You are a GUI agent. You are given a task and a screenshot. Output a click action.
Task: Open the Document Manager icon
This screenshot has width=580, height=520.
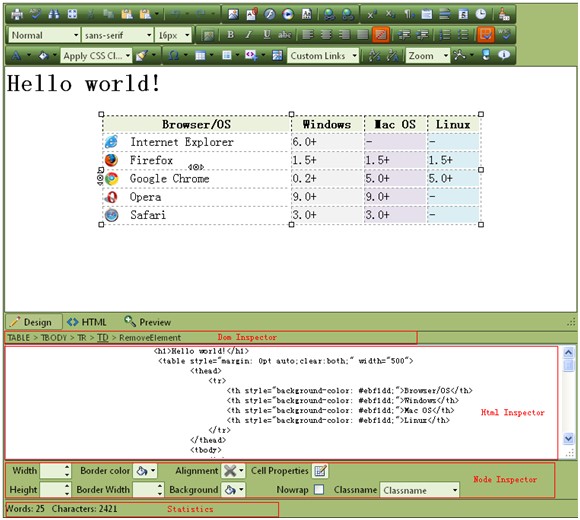point(252,14)
